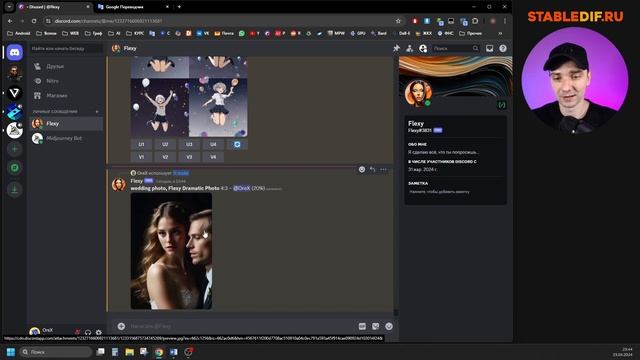This screenshot has height=360, width=640.
Task: Click the browser address bar URL
Action: 109,21
